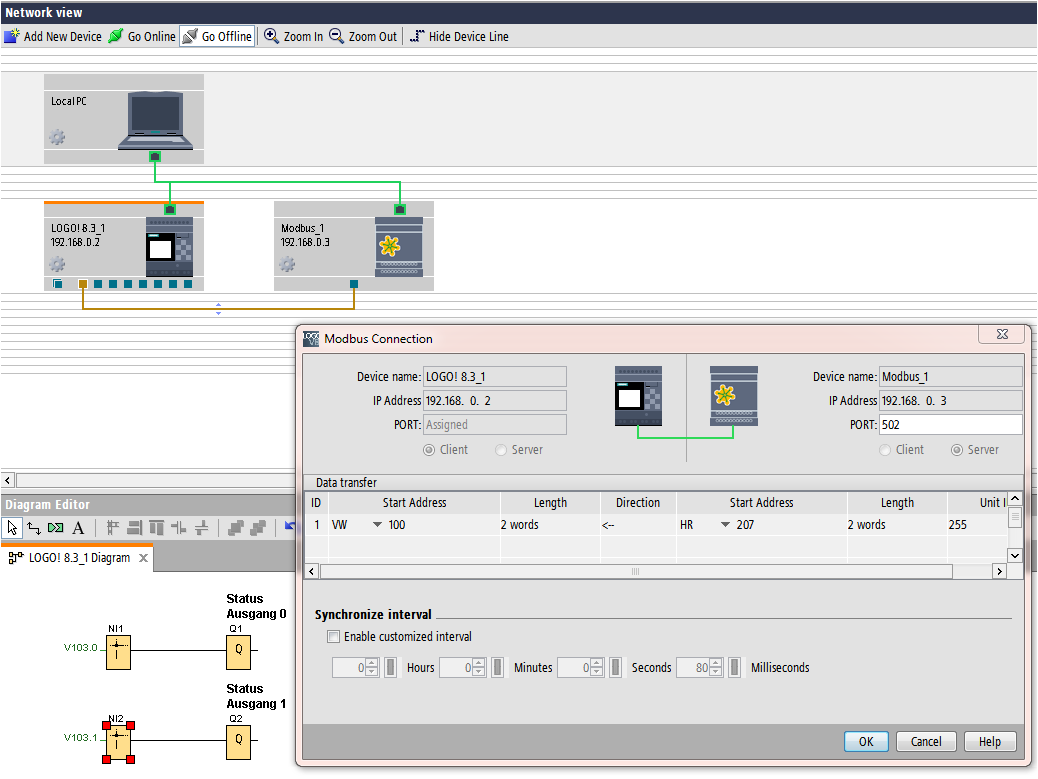Viewport: 1038px width, 779px height.
Task: Select the text tool 'A' in Diagram Editor
Action: (x=78, y=528)
